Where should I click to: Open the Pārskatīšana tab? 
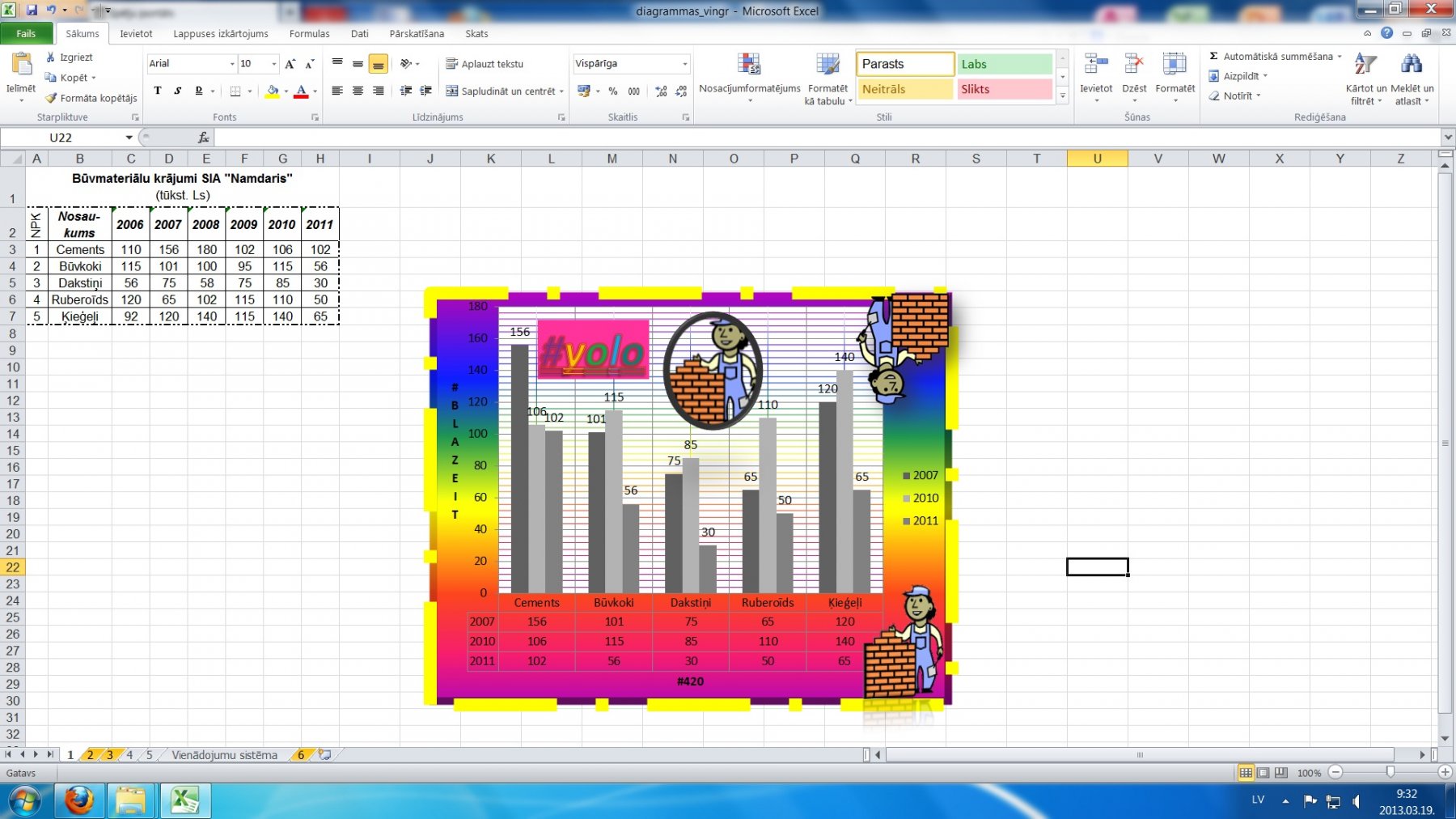pyautogui.click(x=417, y=33)
